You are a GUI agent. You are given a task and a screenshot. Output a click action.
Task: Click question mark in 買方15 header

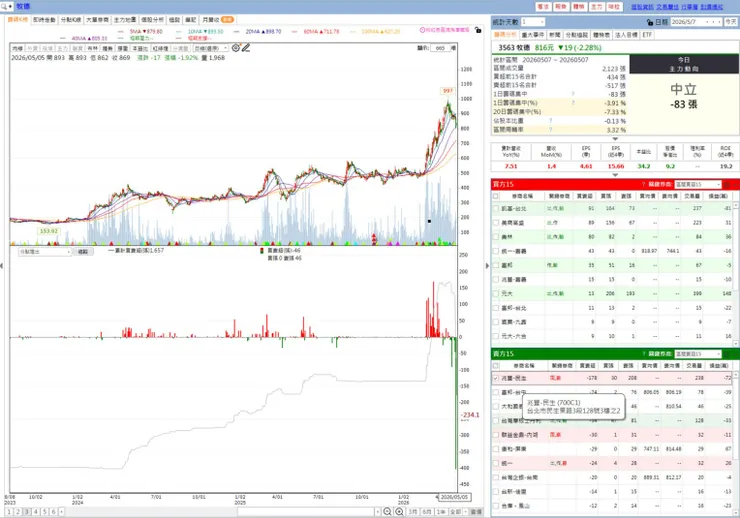coord(643,184)
